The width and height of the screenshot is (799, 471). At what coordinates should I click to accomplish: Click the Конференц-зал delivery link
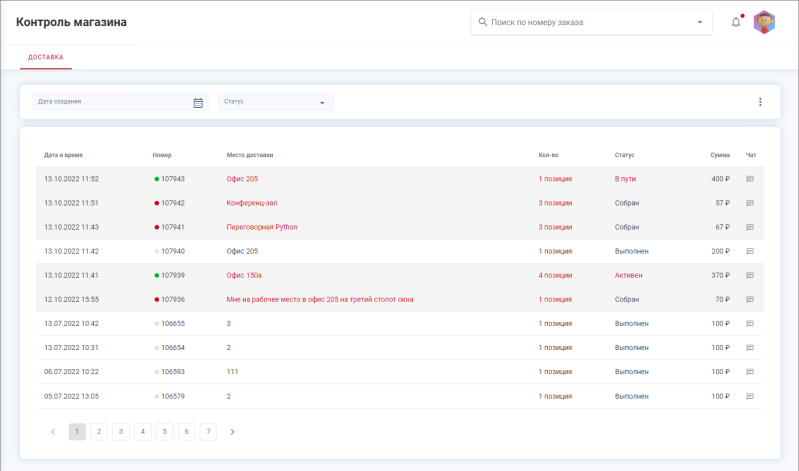252,203
